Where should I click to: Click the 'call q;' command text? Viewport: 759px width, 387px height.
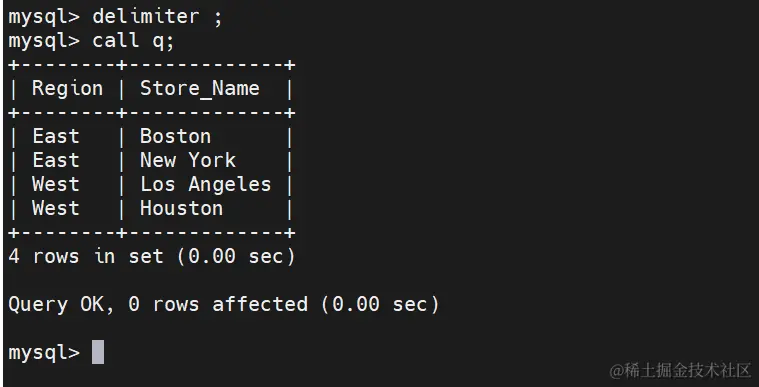pos(133,41)
